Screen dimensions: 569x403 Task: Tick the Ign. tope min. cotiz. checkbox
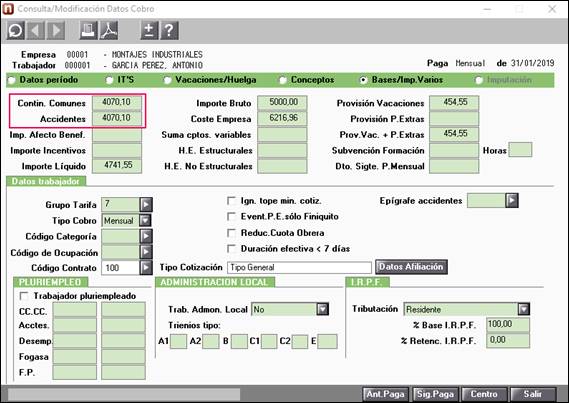click(231, 201)
